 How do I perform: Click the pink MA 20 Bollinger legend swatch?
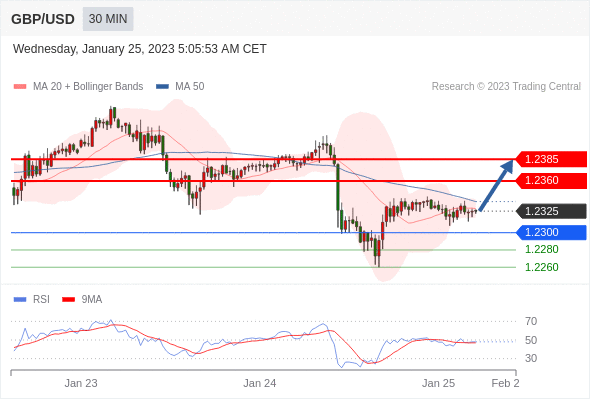(x=20, y=87)
